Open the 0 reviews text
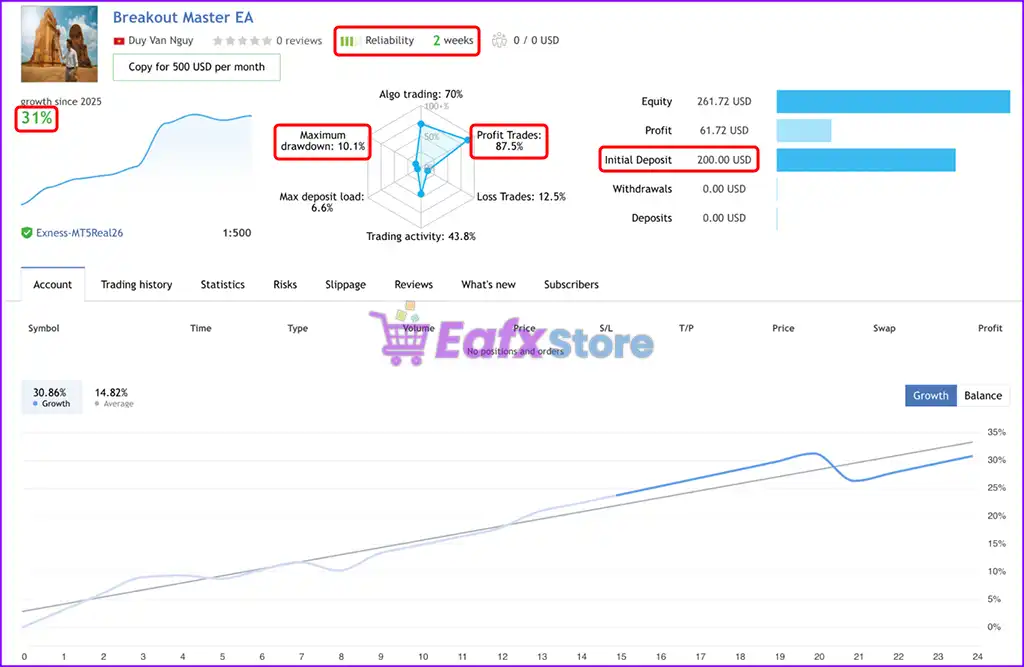1024x667 pixels. 299,41
